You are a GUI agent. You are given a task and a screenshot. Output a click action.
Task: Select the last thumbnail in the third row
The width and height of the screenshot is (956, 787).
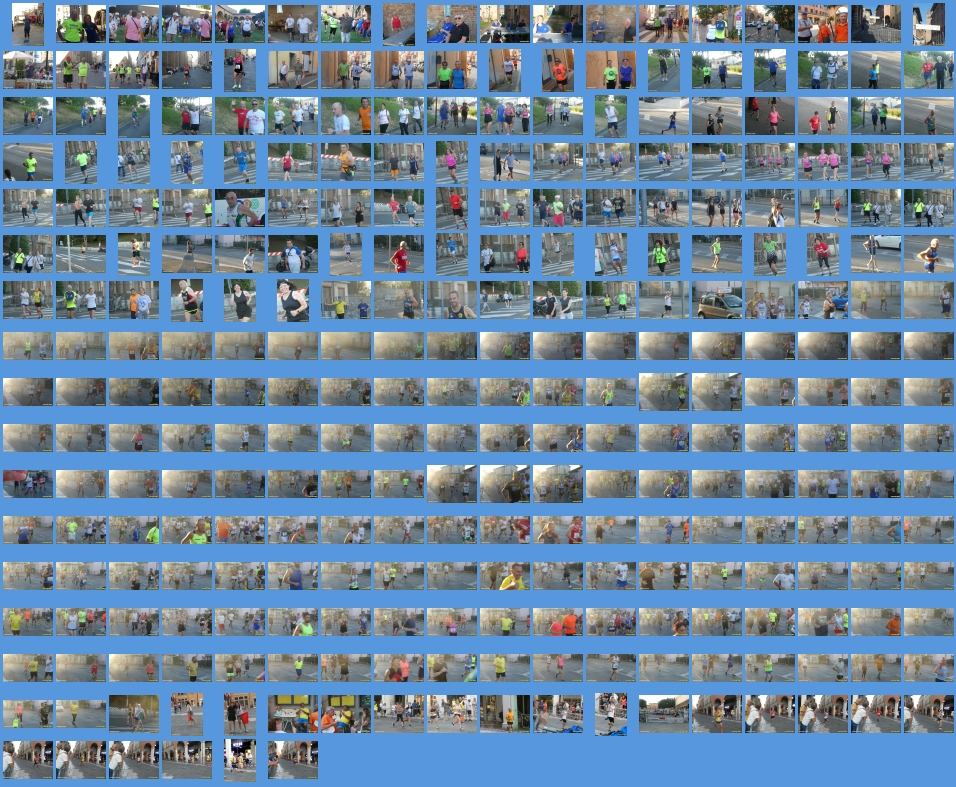[928, 116]
